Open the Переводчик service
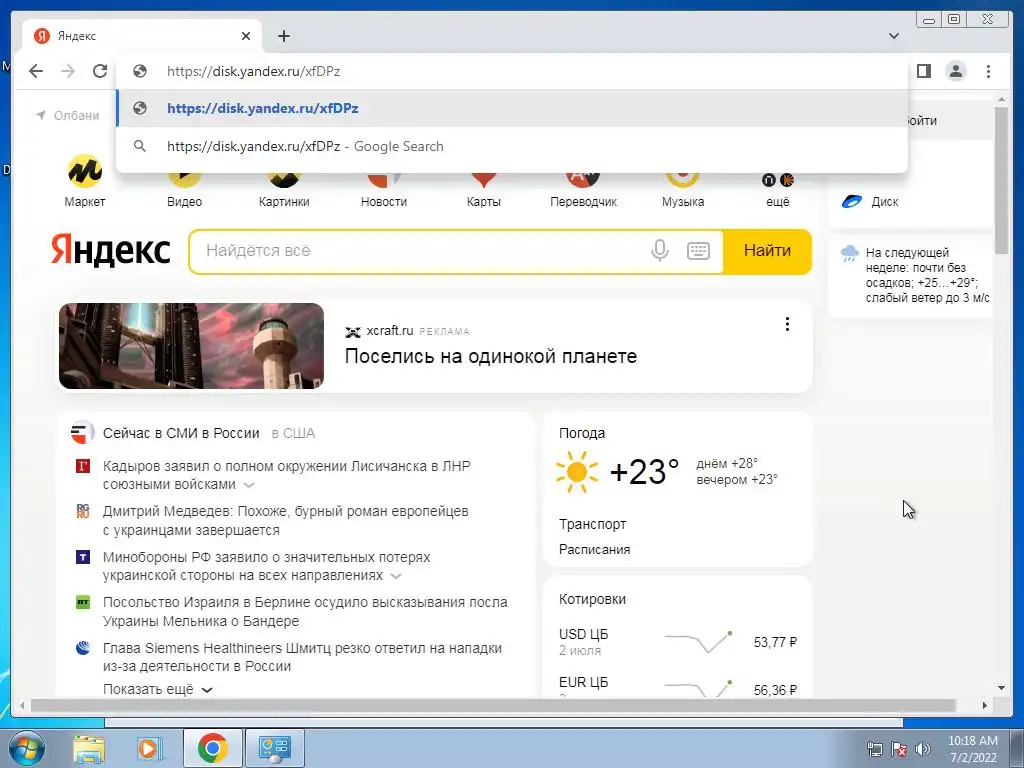 point(583,189)
